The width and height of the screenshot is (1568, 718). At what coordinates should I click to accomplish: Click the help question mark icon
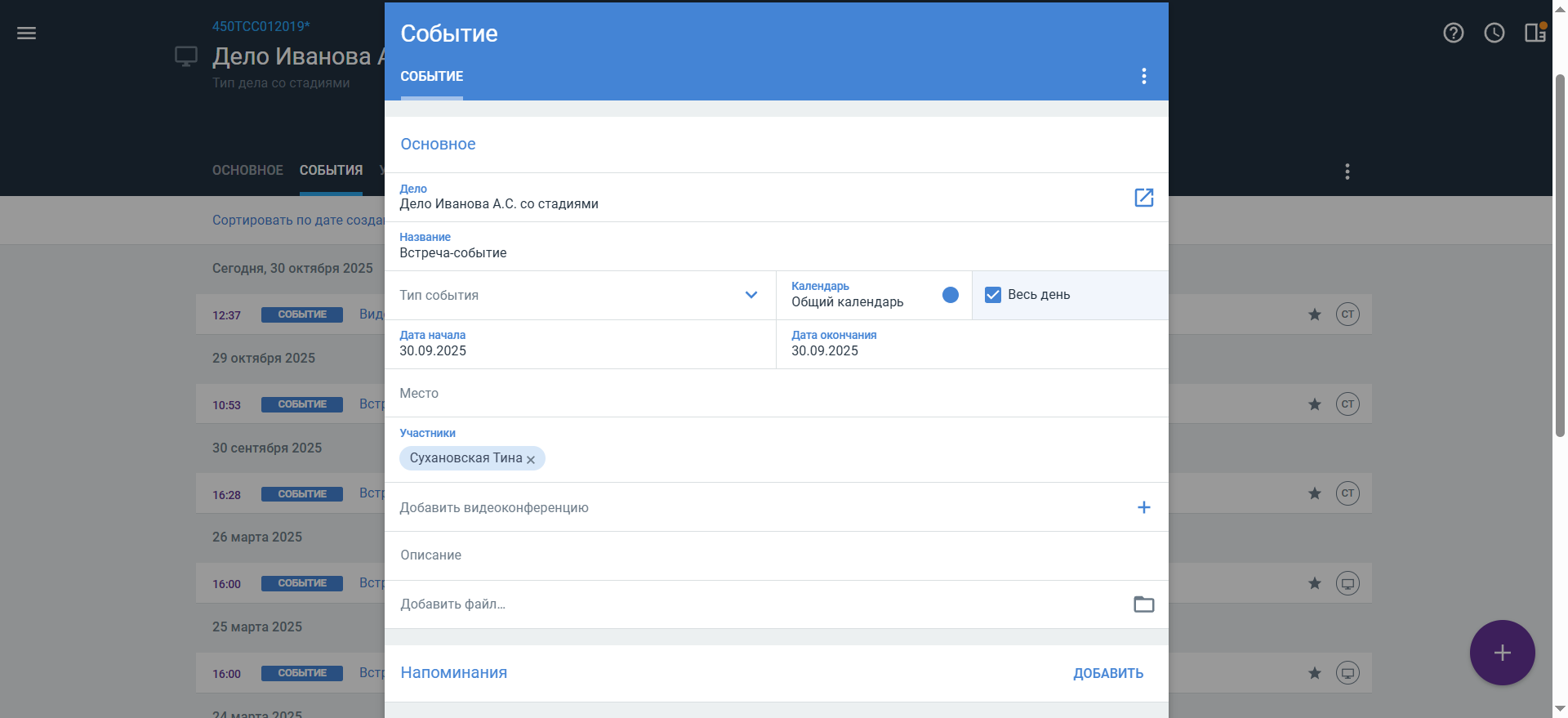1453,33
